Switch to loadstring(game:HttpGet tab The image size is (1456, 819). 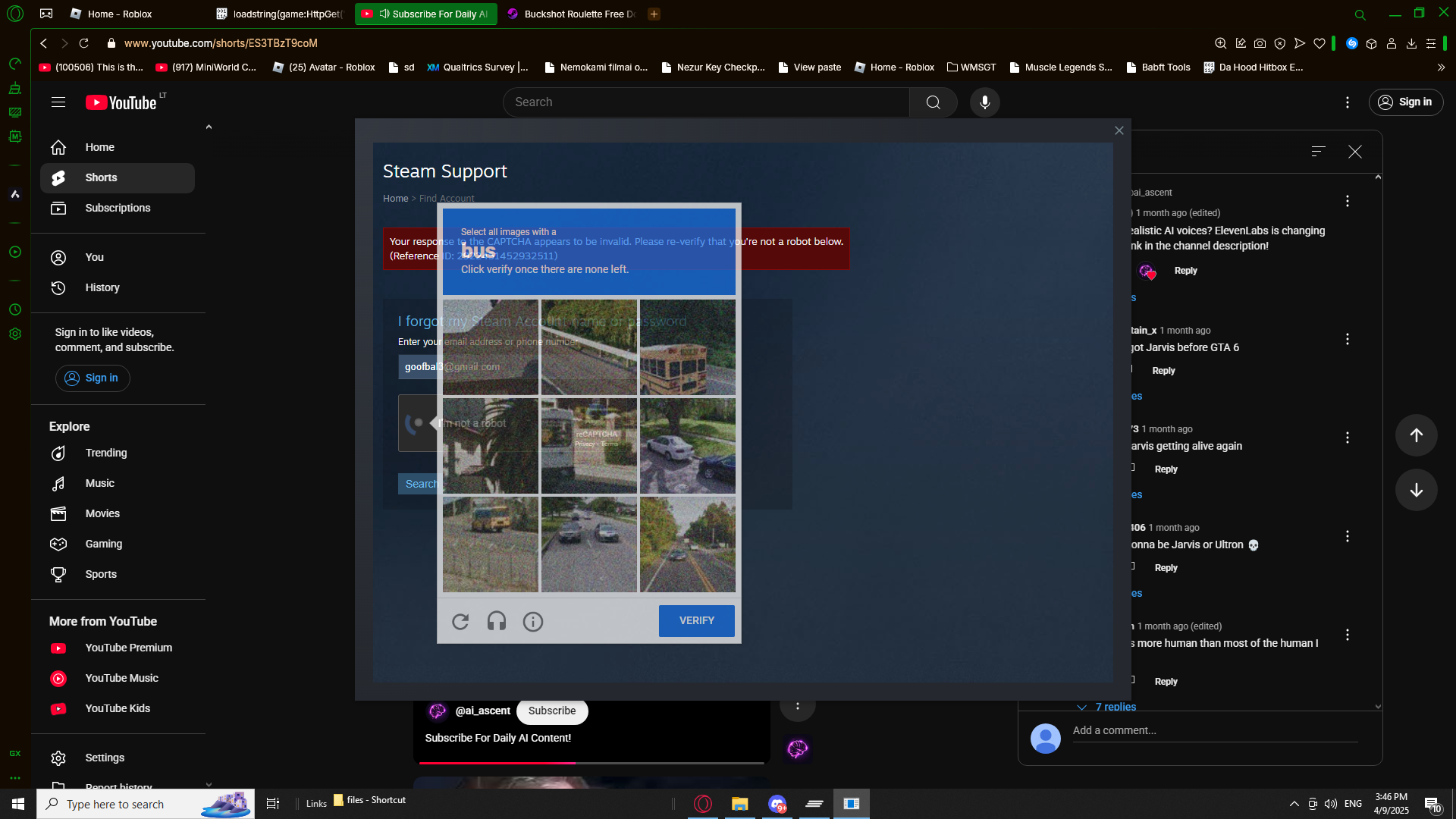pos(279,14)
